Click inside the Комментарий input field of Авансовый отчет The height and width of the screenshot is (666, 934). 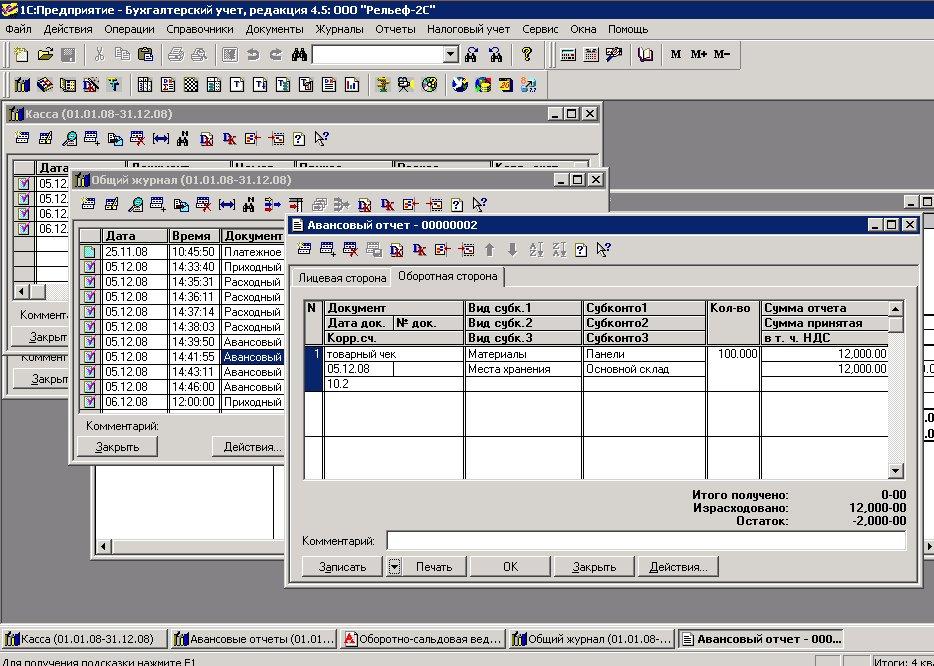646,541
